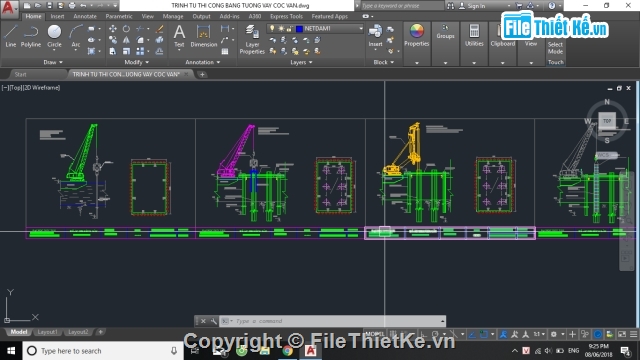This screenshot has width=640, height=360.
Task: Open Layer Properties manager
Action: coord(252,39)
